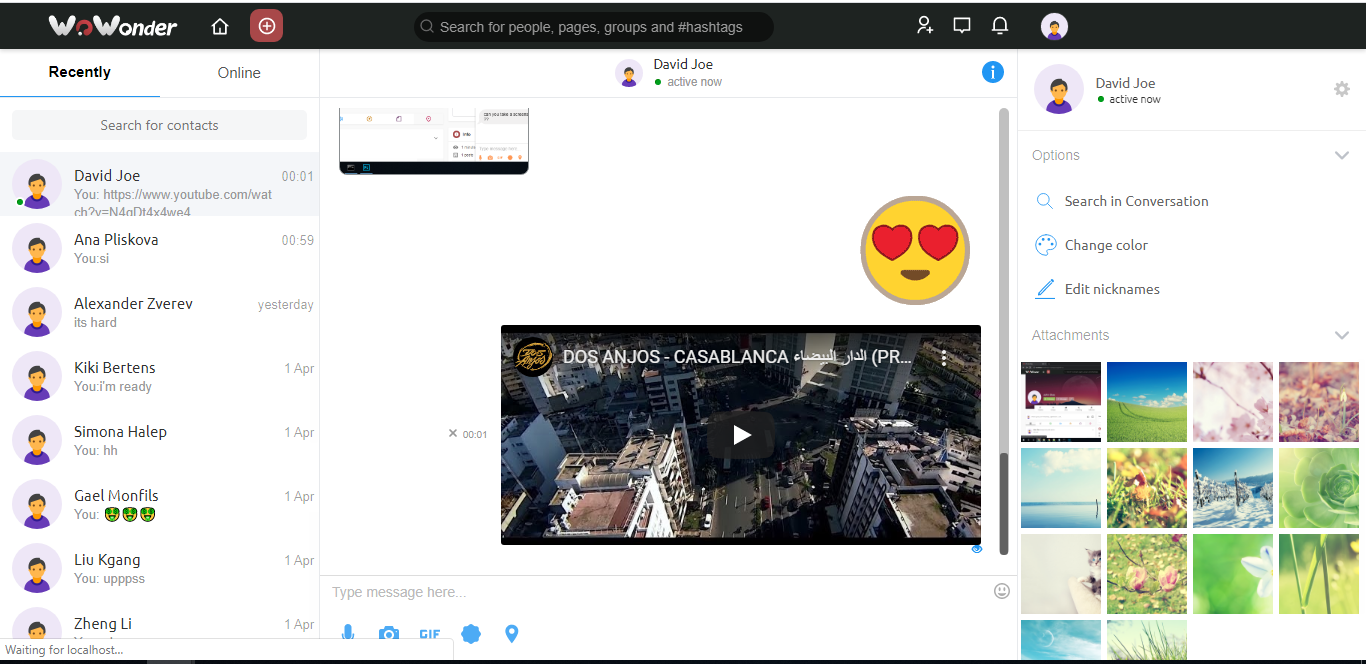
Task: Click Search in Conversation option
Action: click(x=1136, y=201)
